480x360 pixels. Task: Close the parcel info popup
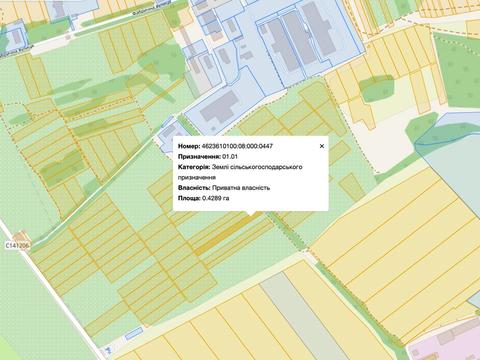coord(322,146)
